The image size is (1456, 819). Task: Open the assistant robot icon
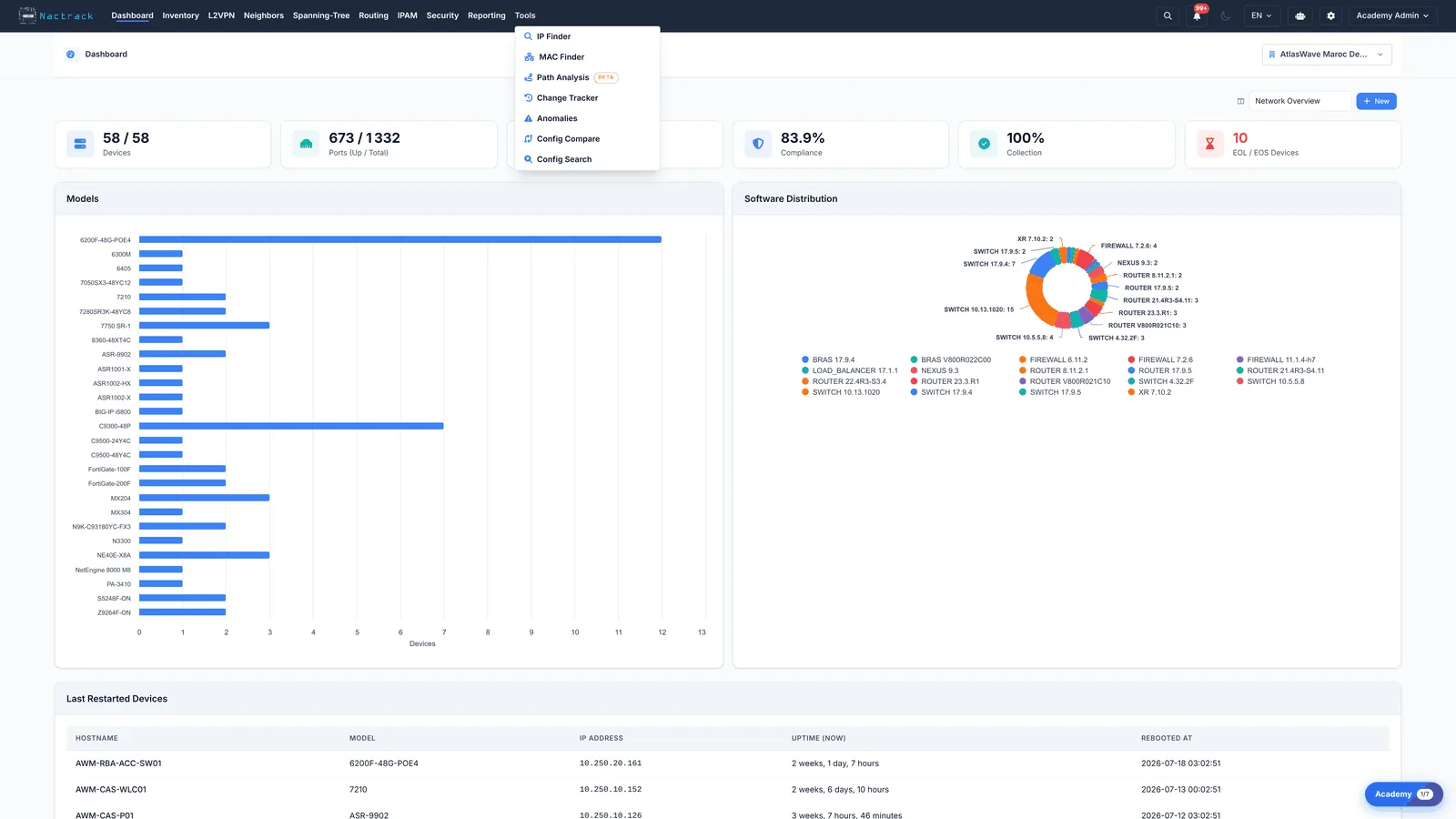pos(1300,15)
